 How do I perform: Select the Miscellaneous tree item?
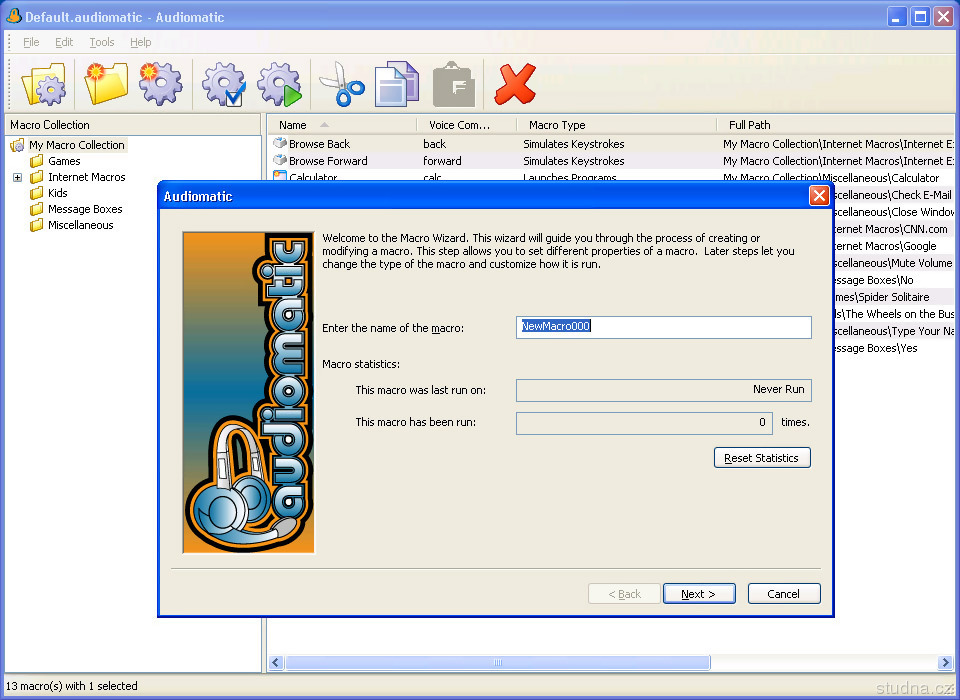click(81, 225)
